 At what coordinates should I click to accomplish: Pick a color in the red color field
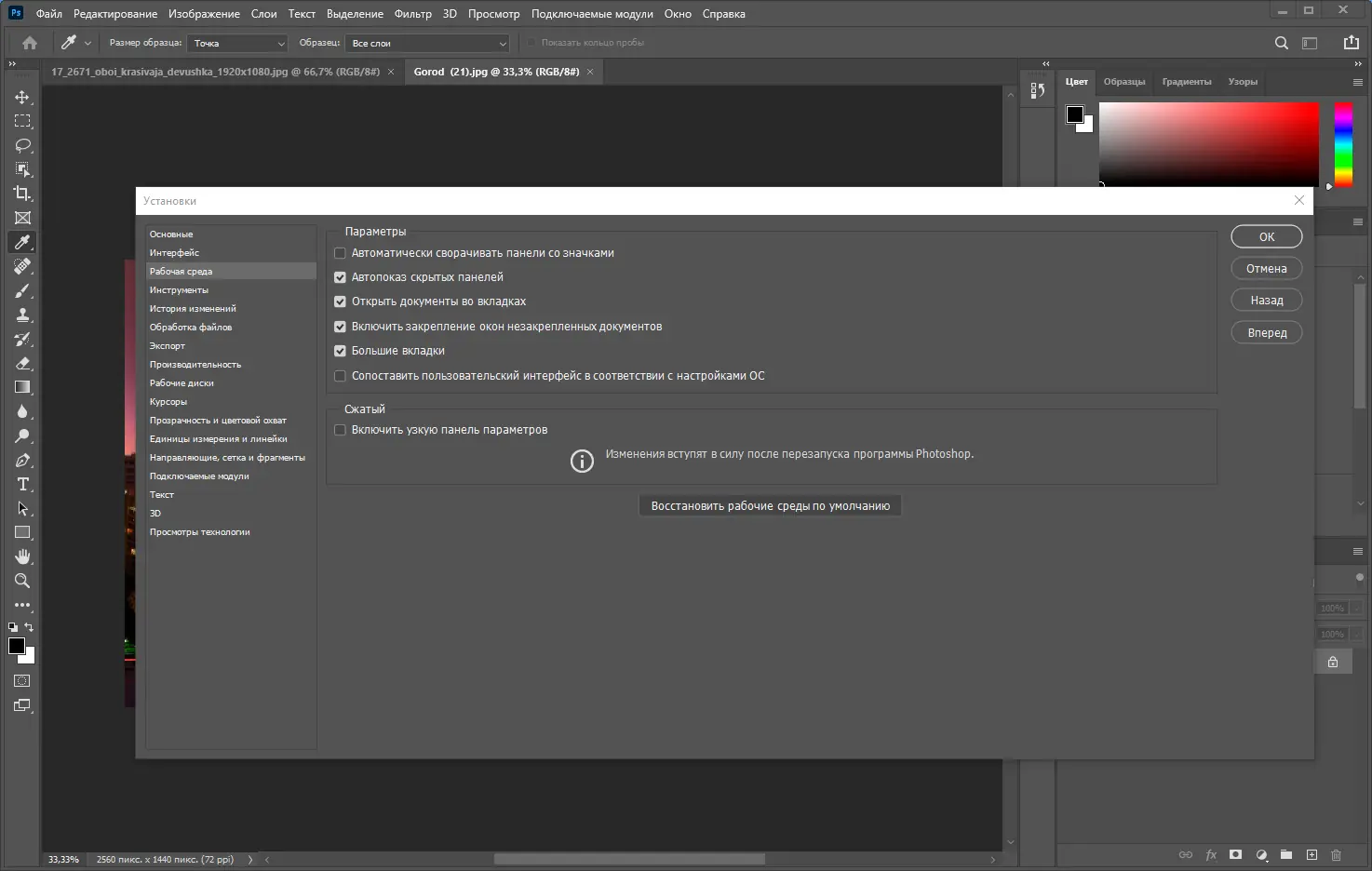(x=1209, y=143)
